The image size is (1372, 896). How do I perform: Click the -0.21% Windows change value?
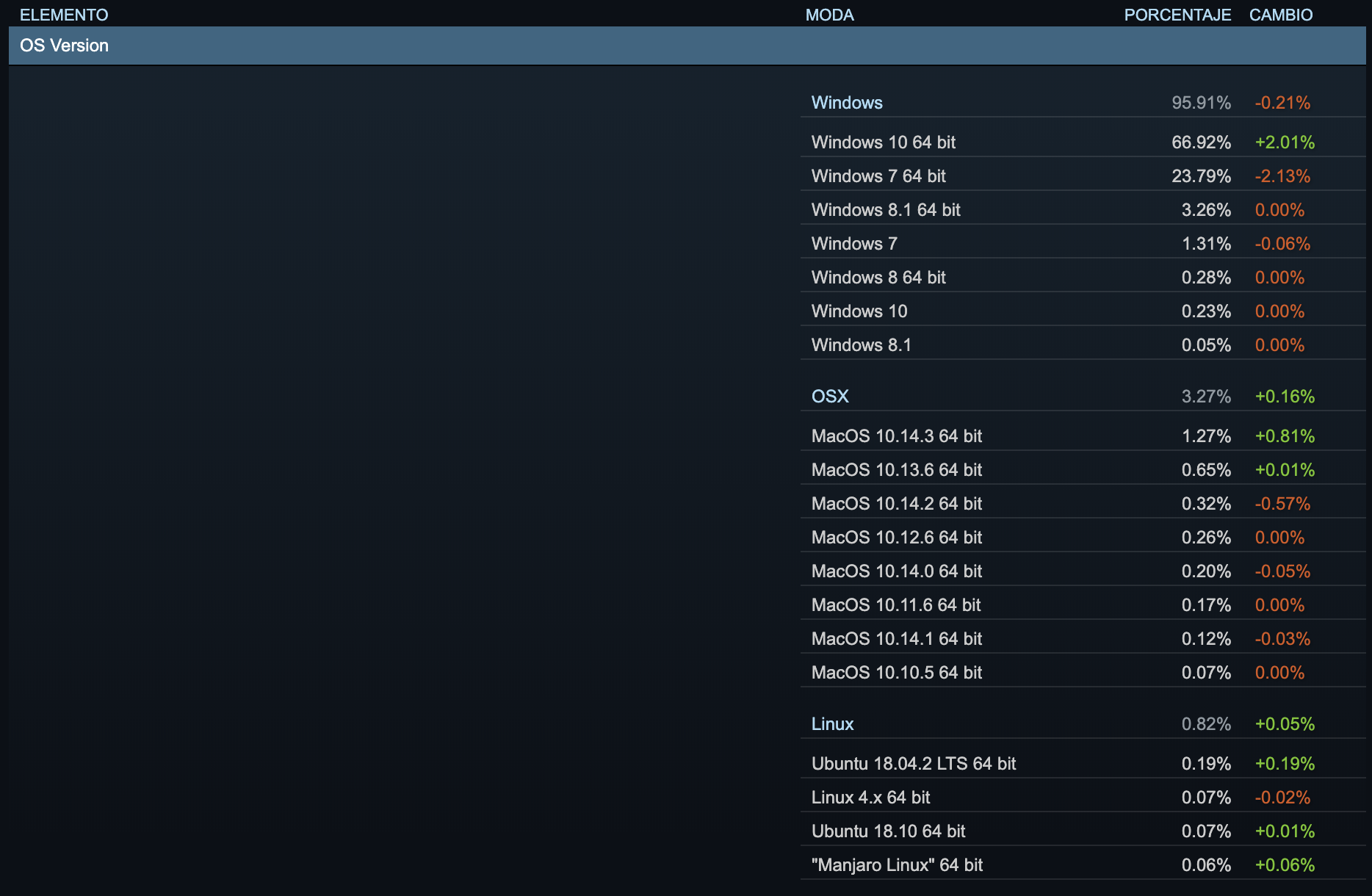(1282, 103)
